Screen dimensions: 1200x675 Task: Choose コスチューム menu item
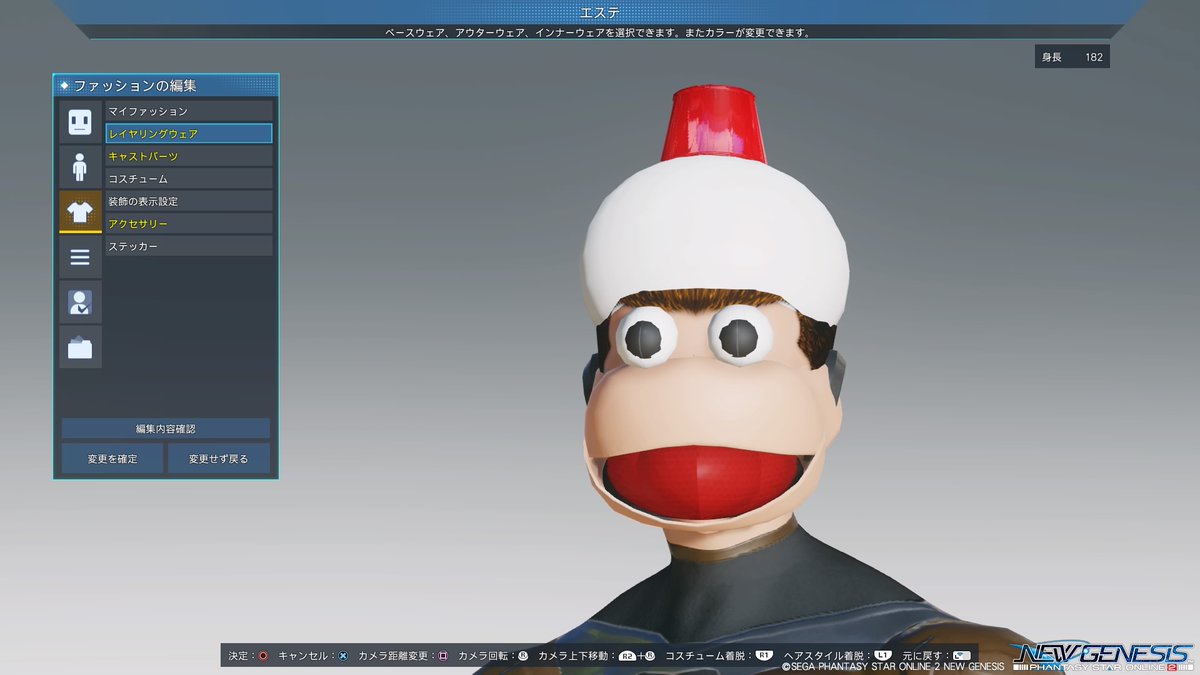(189, 178)
